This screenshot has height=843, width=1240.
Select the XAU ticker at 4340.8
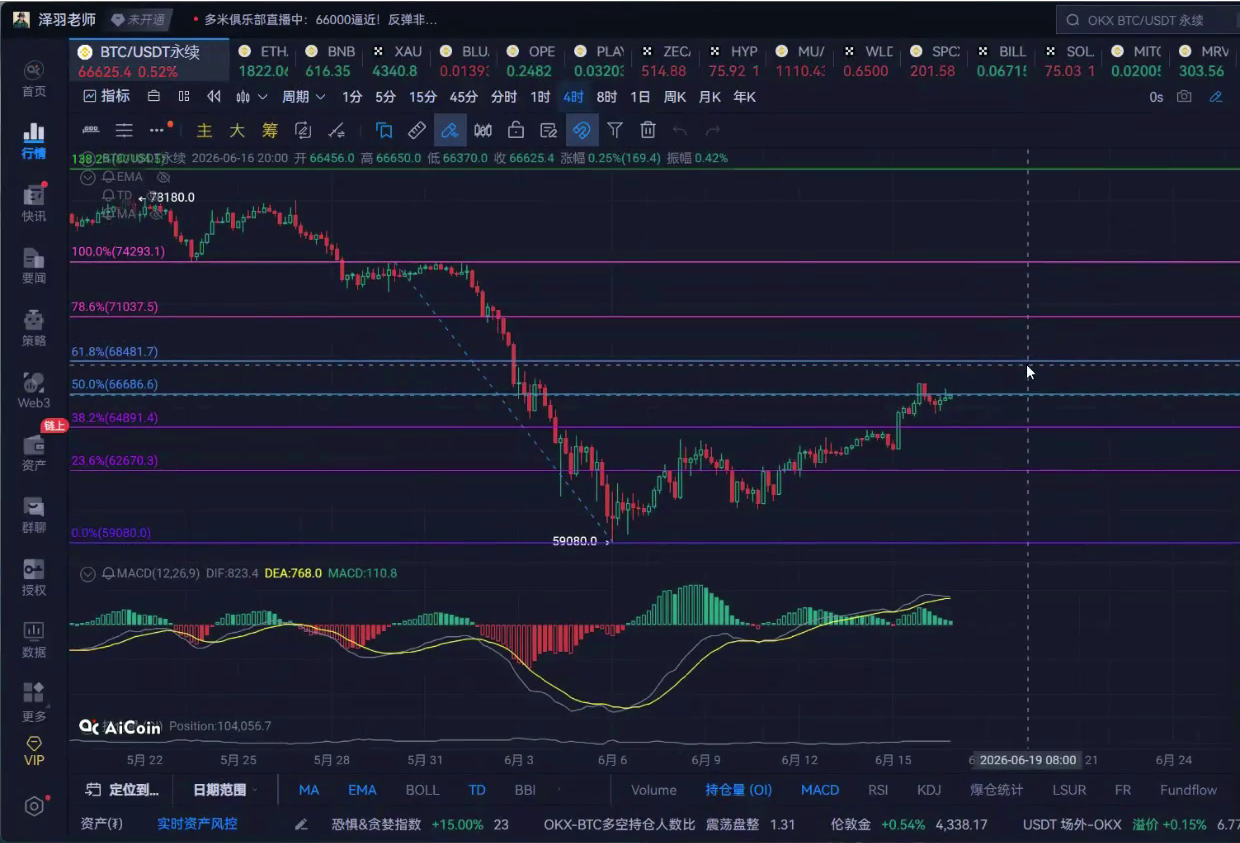397,61
